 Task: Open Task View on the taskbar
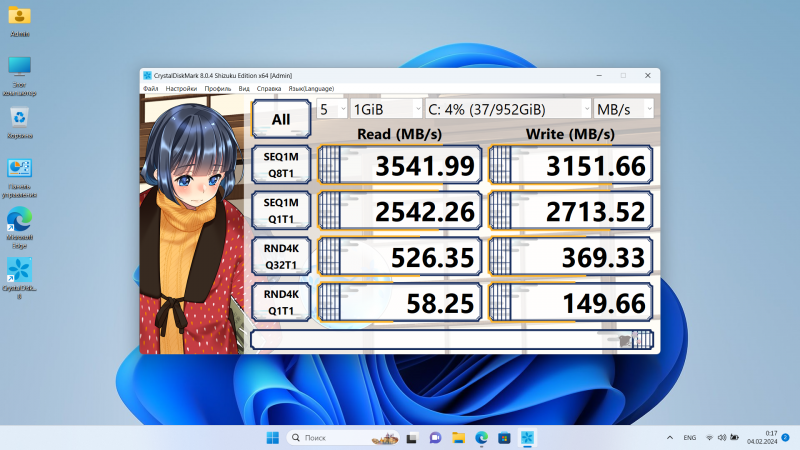412,438
